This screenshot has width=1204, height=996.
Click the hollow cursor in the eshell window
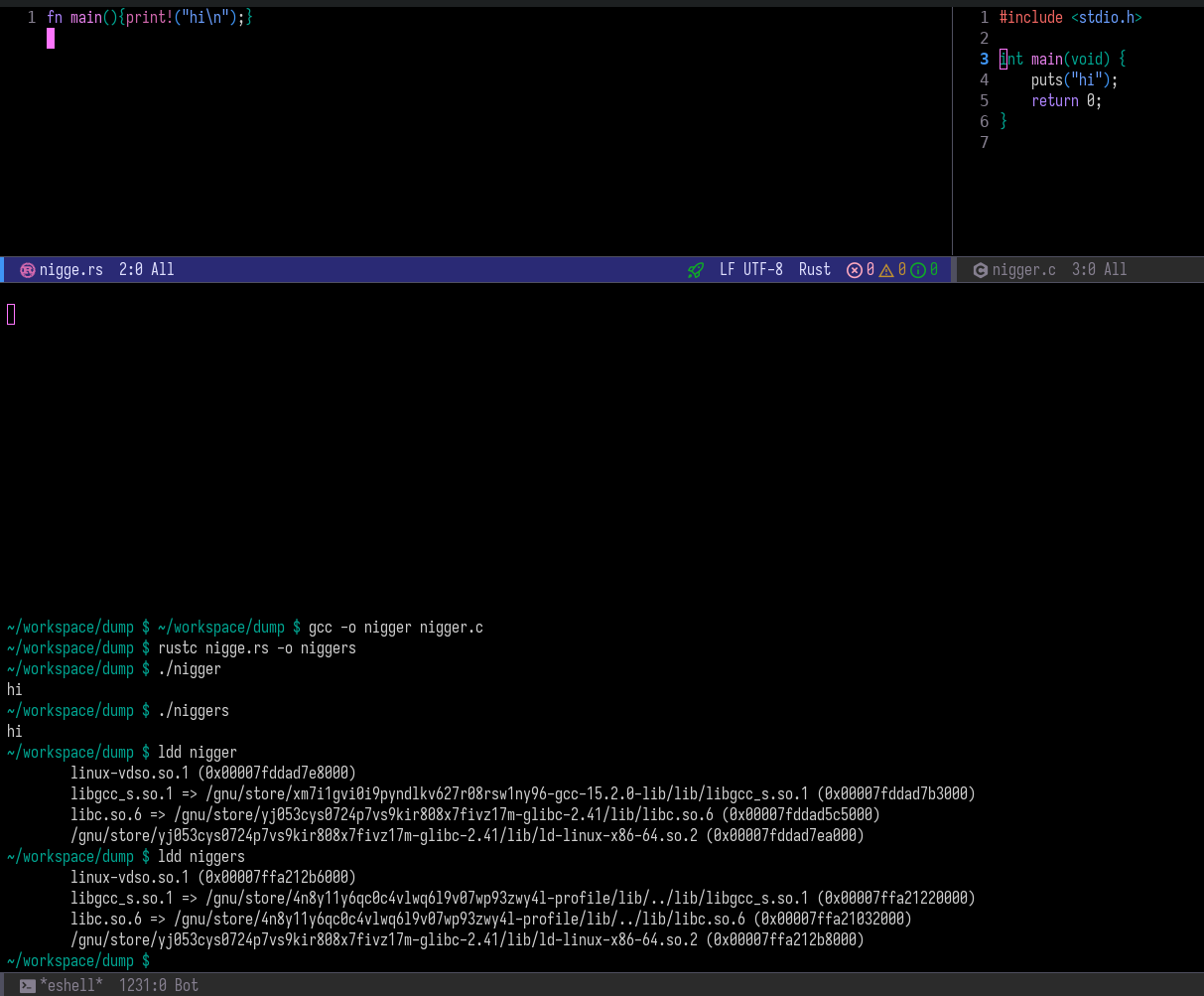(11, 314)
